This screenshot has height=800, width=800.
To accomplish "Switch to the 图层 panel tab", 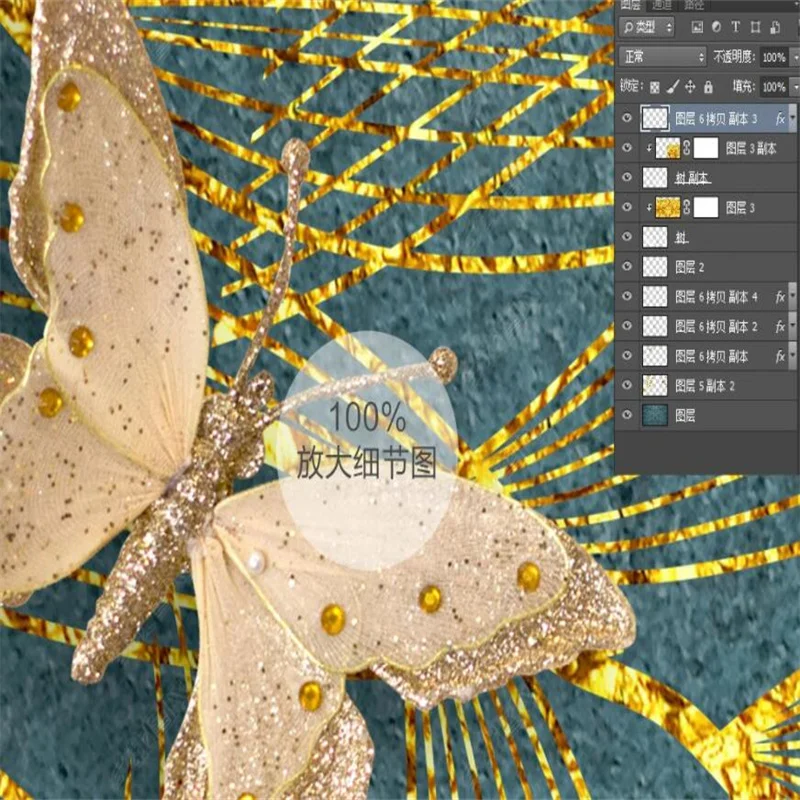I will (631, 5).
